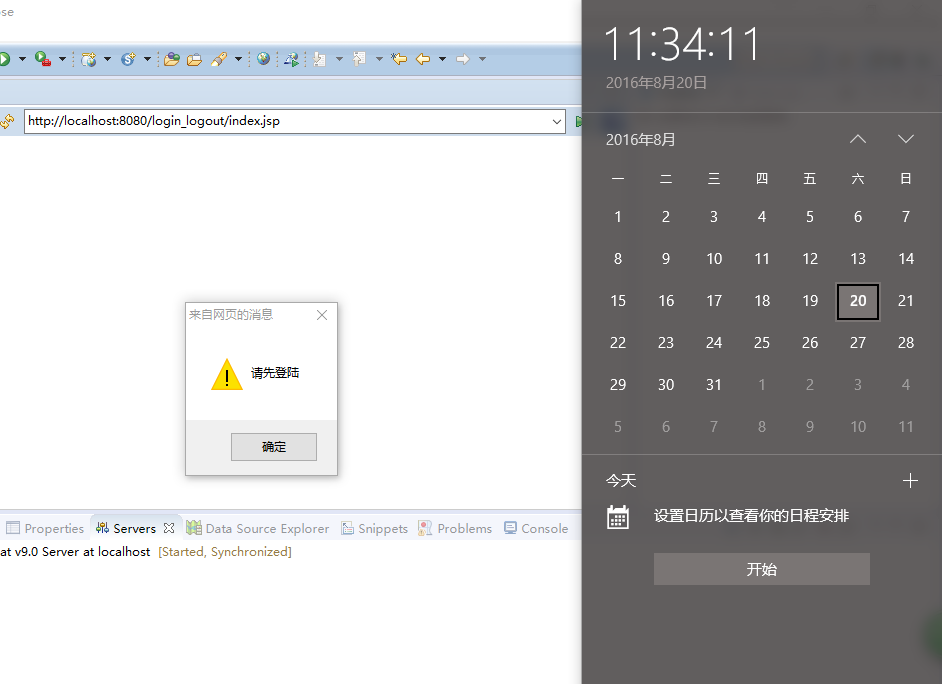Screen dimensions: 942x684
Task: Click the Open Task folder icon
Action: point(194,59)
